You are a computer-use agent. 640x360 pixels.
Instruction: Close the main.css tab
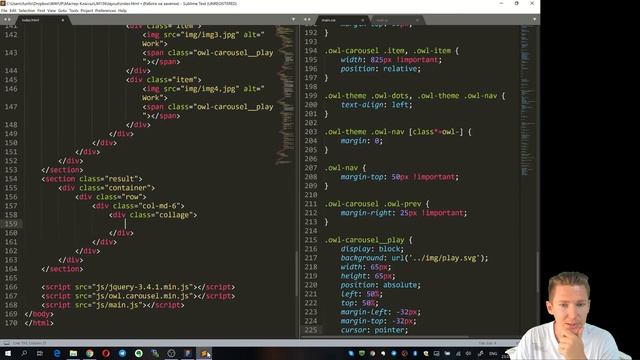[362, 20]
